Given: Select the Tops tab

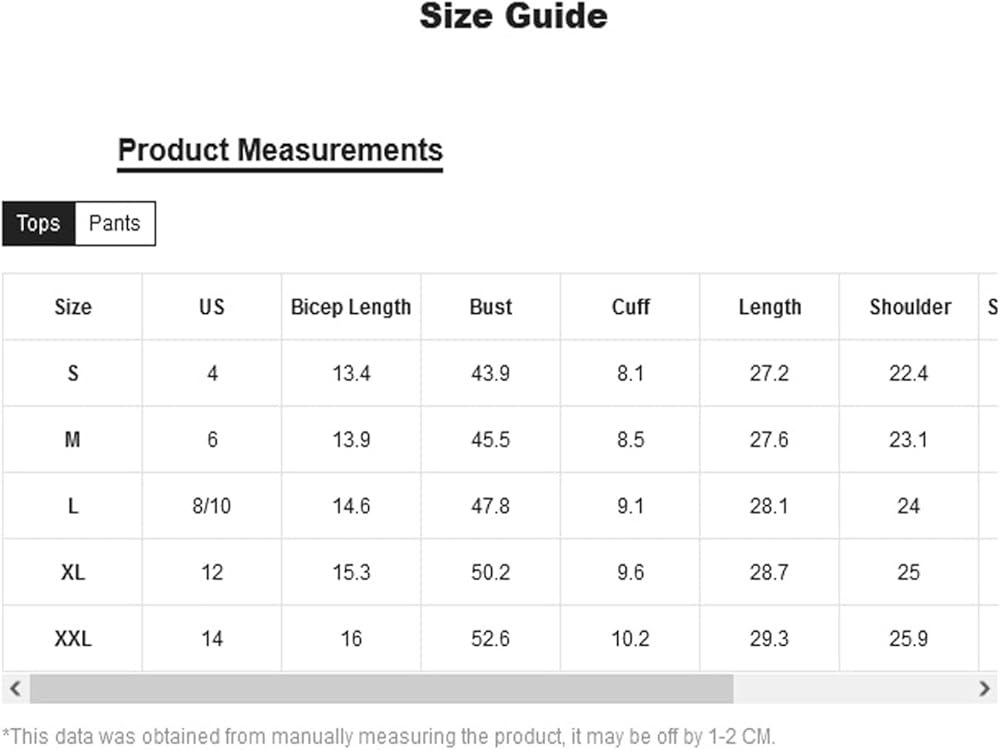Looking at the screenshot, I should [39, 223].
